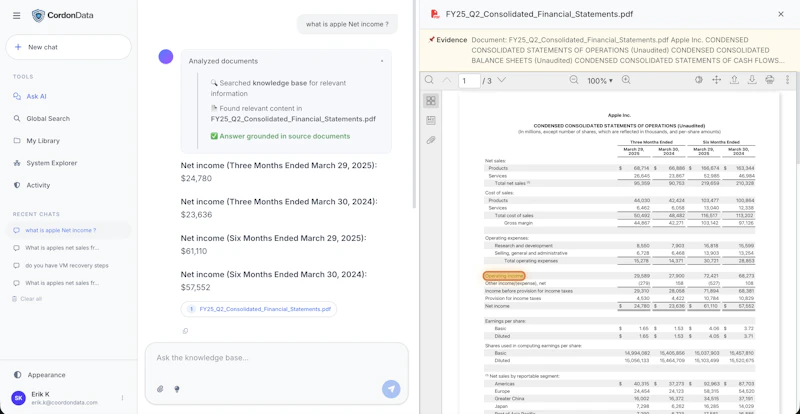800x414 pixels.
Task: Click the '$24,780' net income value in chat
Action: [x=196, y=178]
